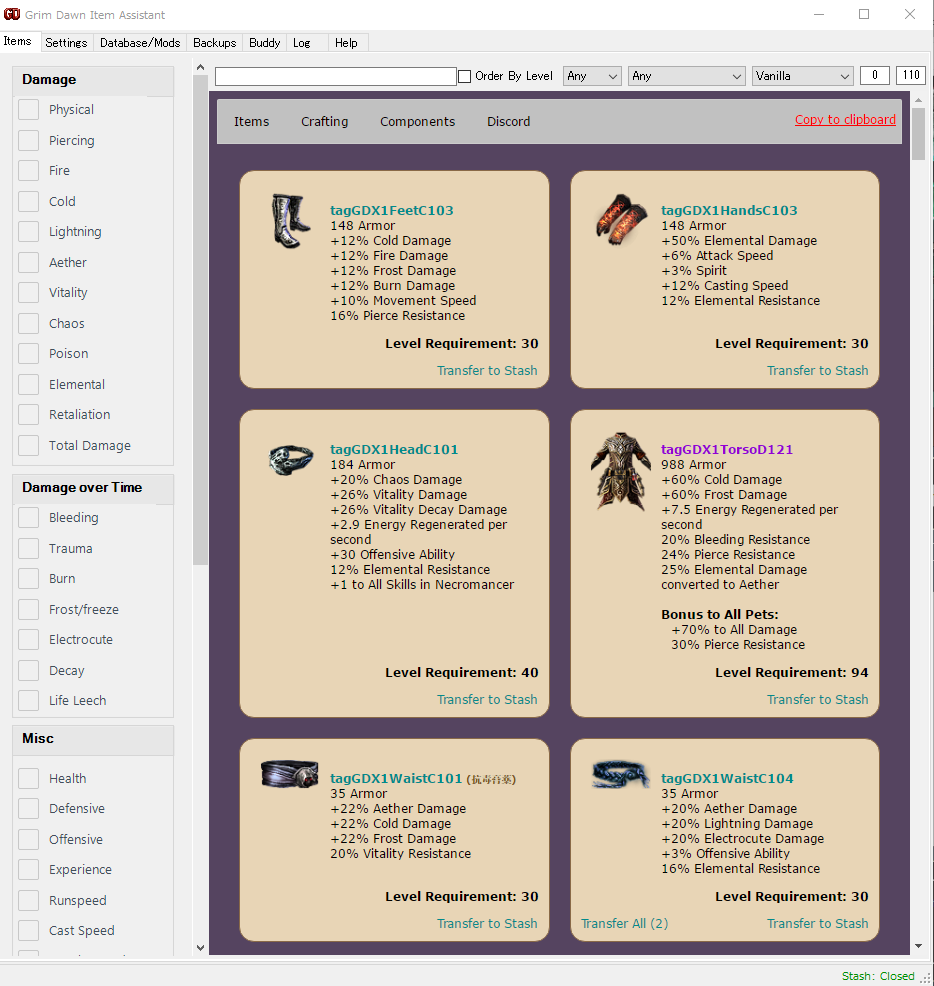Toggle the Order By Level checkbox
This screenshot has height=986, width=934.
[x=465, y=76]
